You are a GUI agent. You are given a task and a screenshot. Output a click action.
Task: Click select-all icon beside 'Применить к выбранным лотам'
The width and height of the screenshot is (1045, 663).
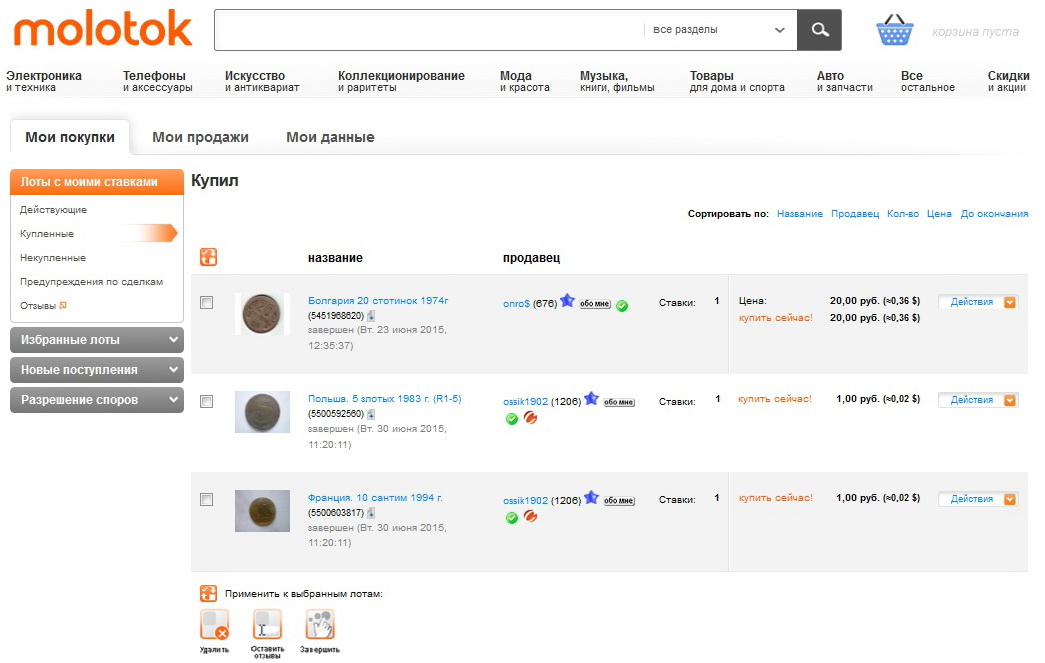209,593
